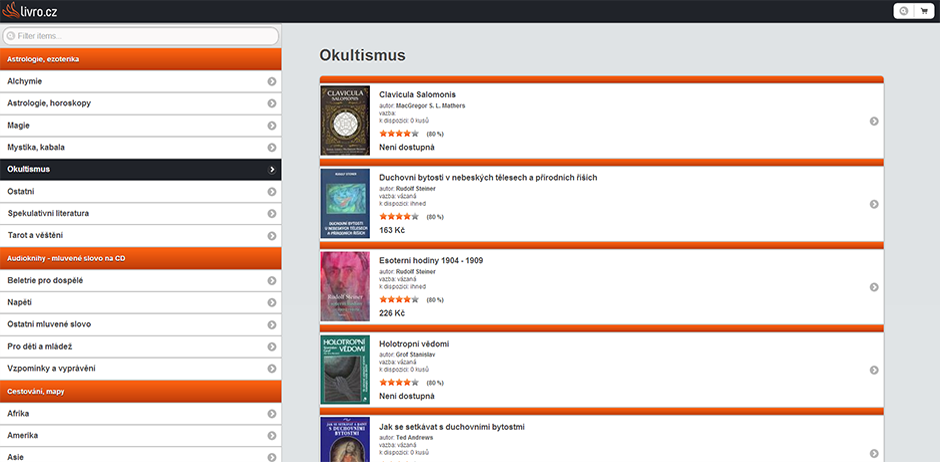Open Ostatní mluvené slovo category
This screenshot has height=462, width=940.
tap(141, 325)
